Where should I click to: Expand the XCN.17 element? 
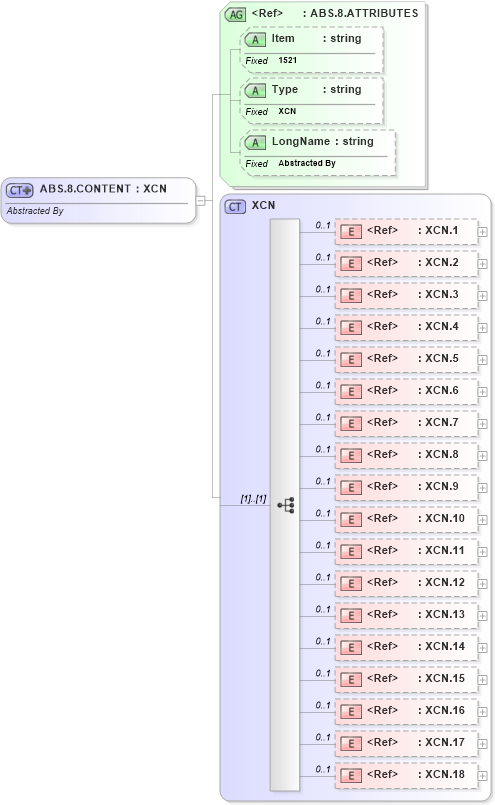pos(482,744)
